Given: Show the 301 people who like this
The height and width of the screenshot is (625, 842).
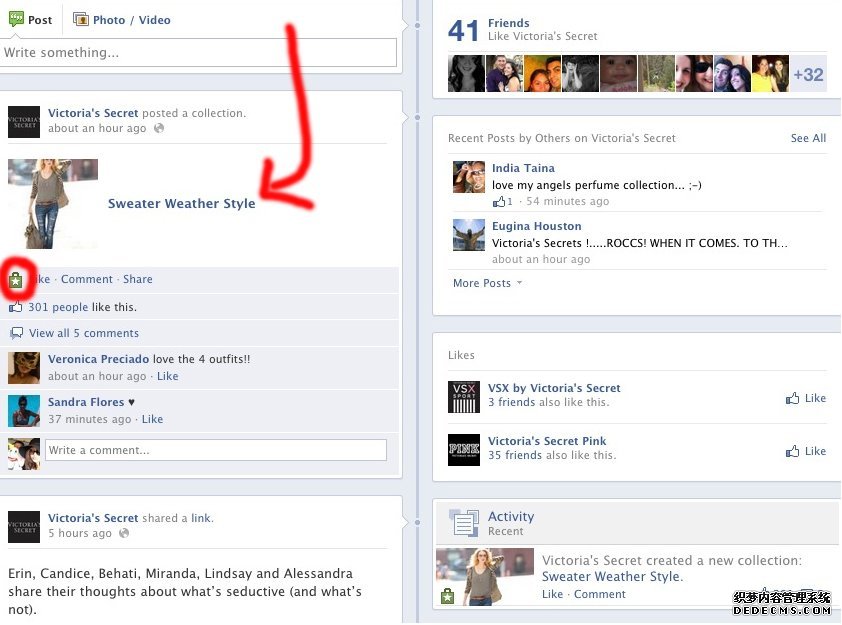Looking at the screenshot, I should [58, 307].
